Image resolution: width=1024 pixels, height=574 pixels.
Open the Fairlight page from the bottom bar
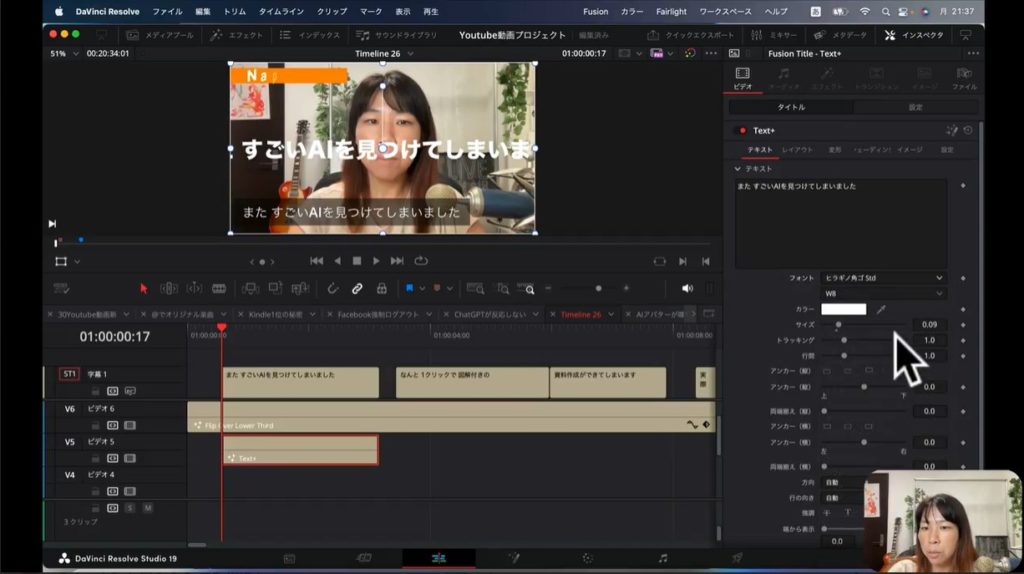(662, 558)
